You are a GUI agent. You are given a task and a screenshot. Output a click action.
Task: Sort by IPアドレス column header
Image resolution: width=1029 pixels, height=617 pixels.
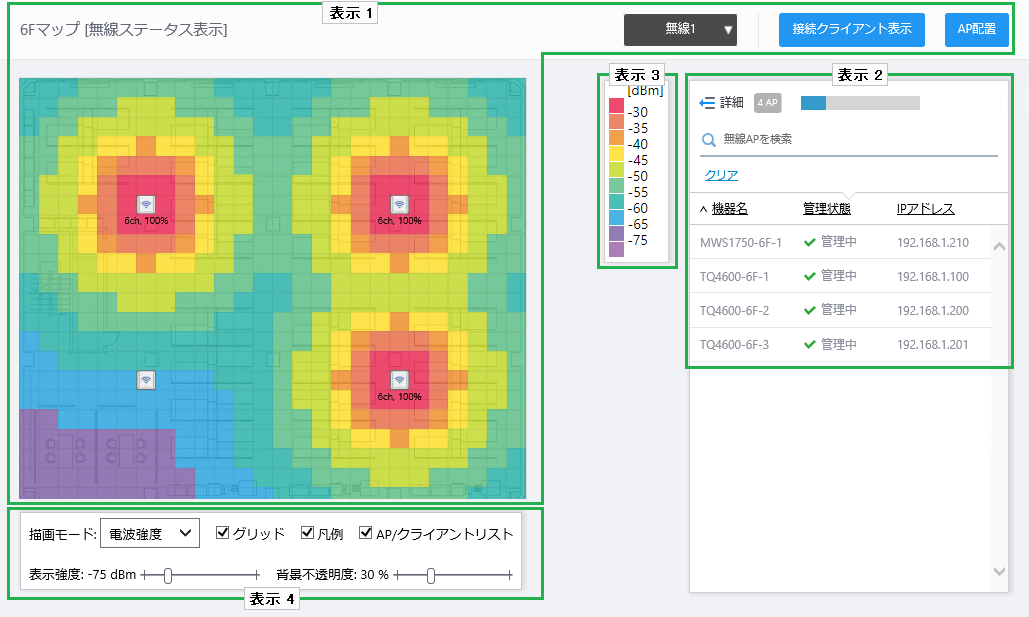pos(925,209)
